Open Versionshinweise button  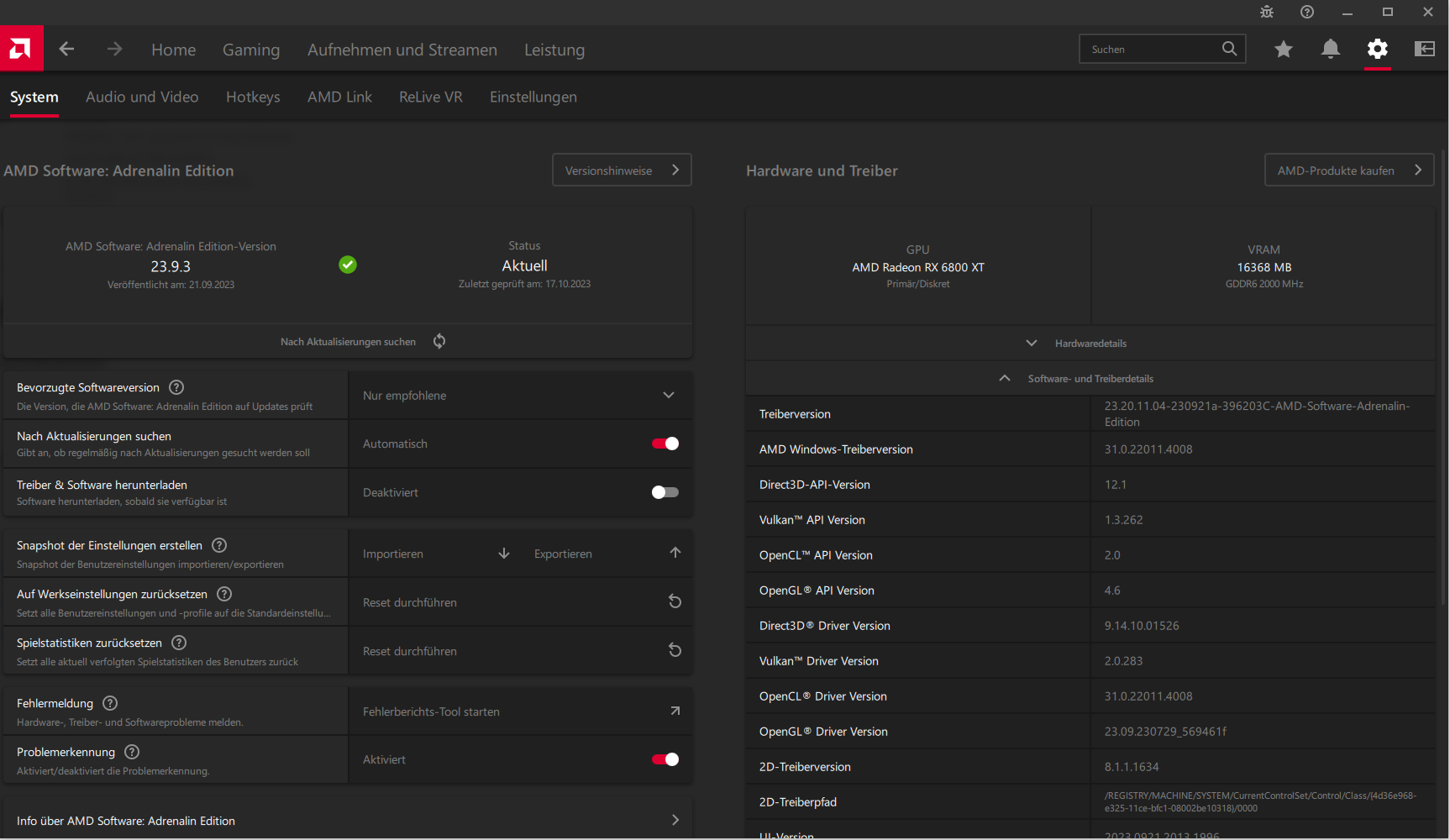[622, 170]
